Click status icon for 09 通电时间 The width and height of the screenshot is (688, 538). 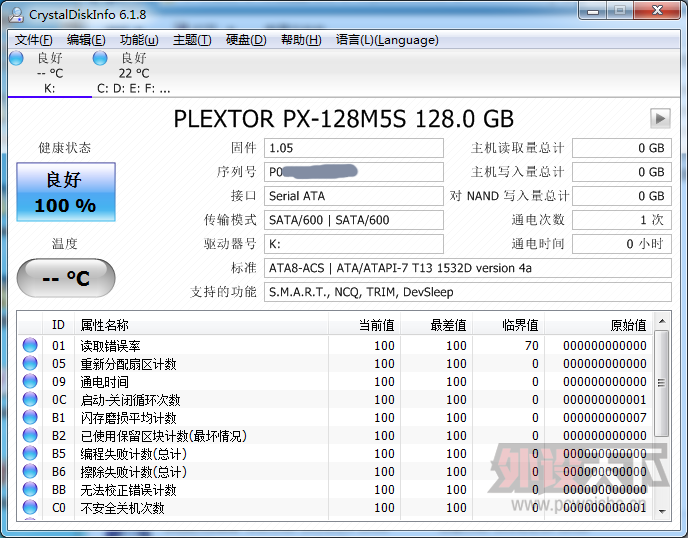30,381
